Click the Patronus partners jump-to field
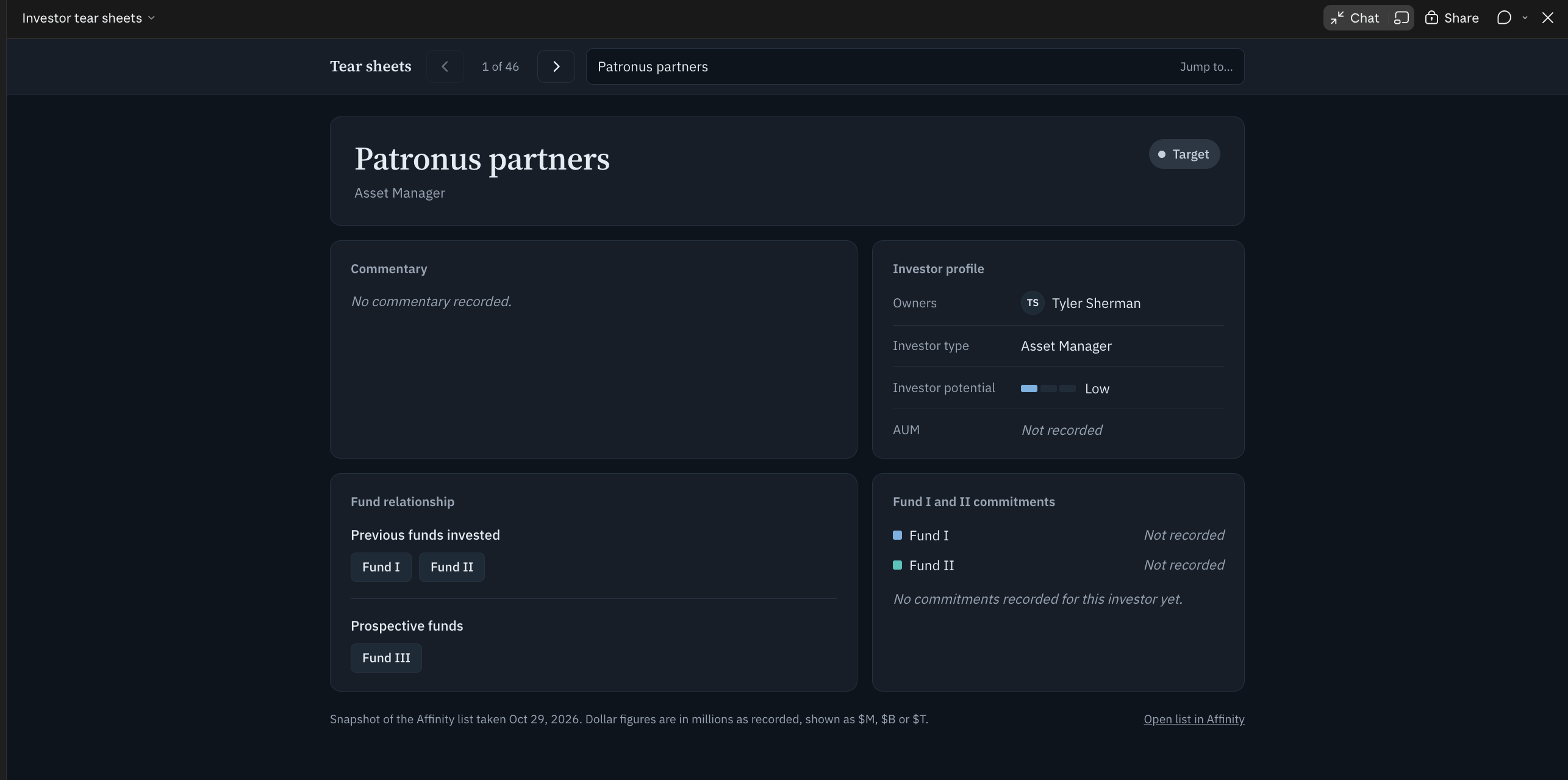The width and height of the screenshot is (1568, 780). 915,66
